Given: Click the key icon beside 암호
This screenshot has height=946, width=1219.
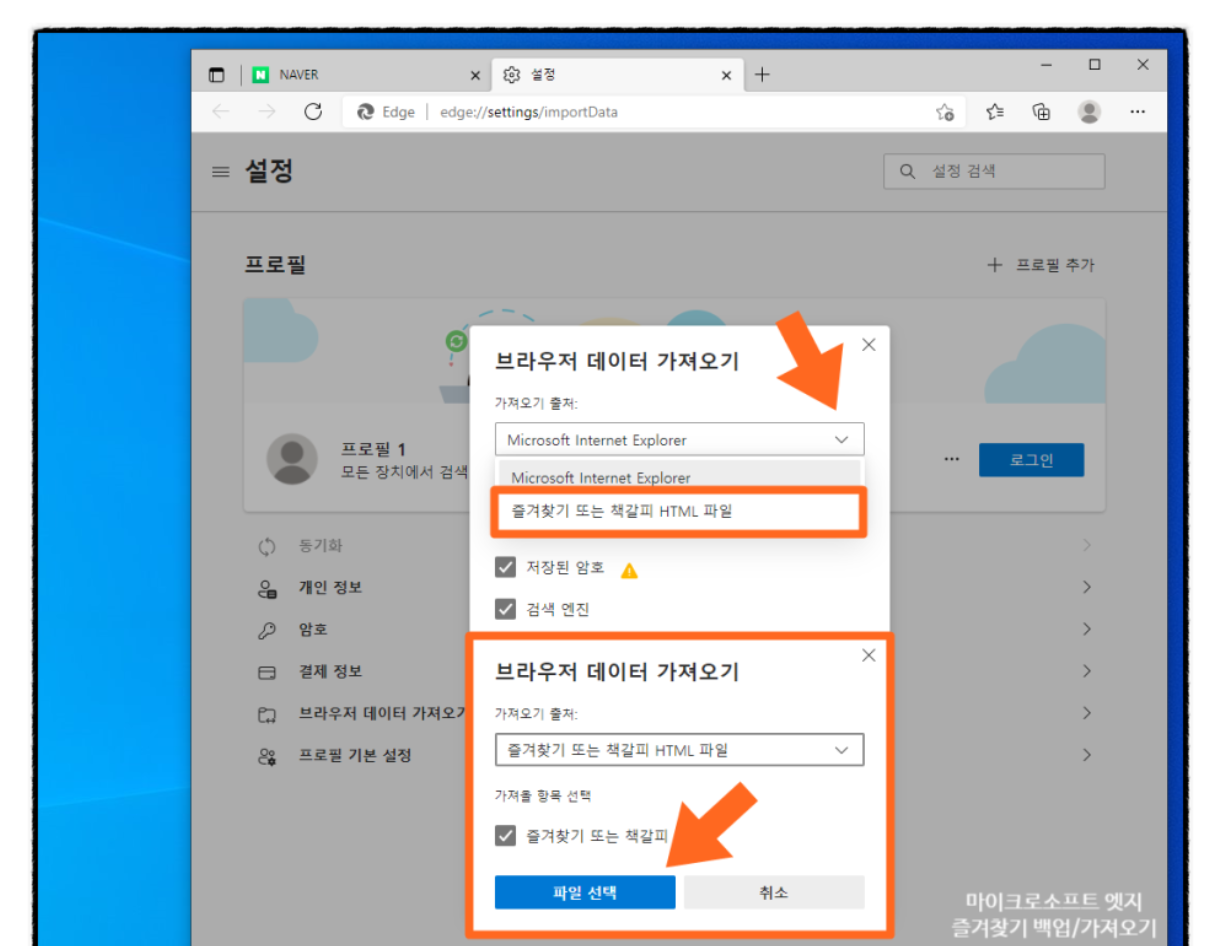Looking at the screenshot, I should [267, 630].
